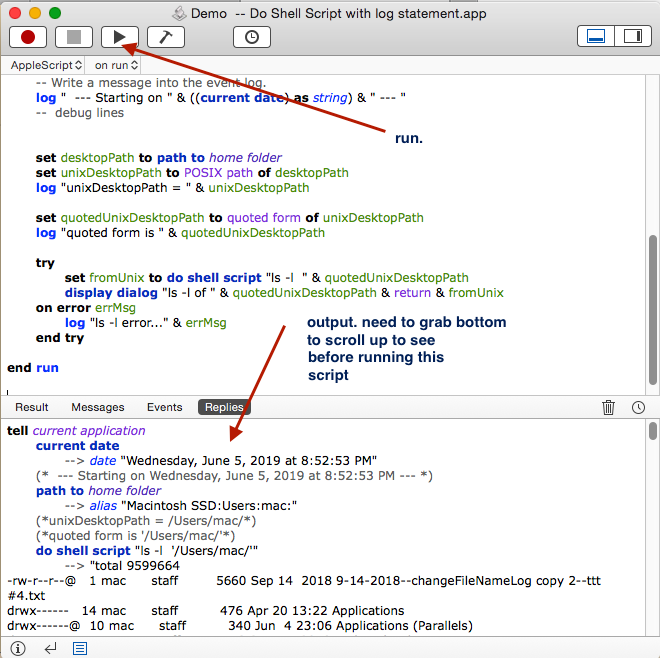Toggle the right sidebar pane view
The width and height of the screenshot is (660, 658).
click(x=633, y=36)
